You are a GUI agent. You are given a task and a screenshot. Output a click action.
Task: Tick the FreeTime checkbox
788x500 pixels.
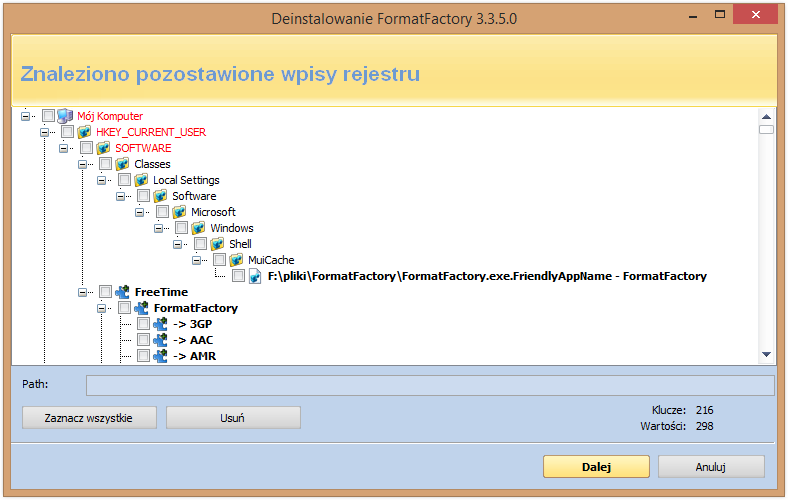tap(106, 292)
